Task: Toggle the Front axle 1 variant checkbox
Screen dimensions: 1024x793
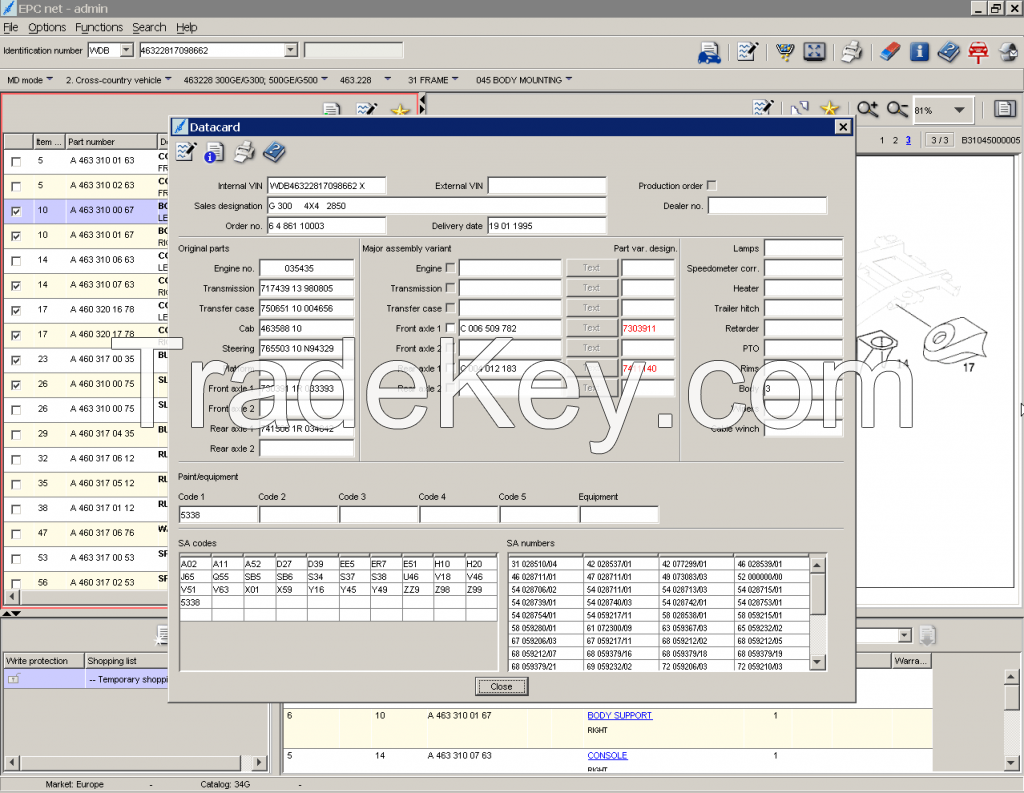Action: [x=450, y=328]
